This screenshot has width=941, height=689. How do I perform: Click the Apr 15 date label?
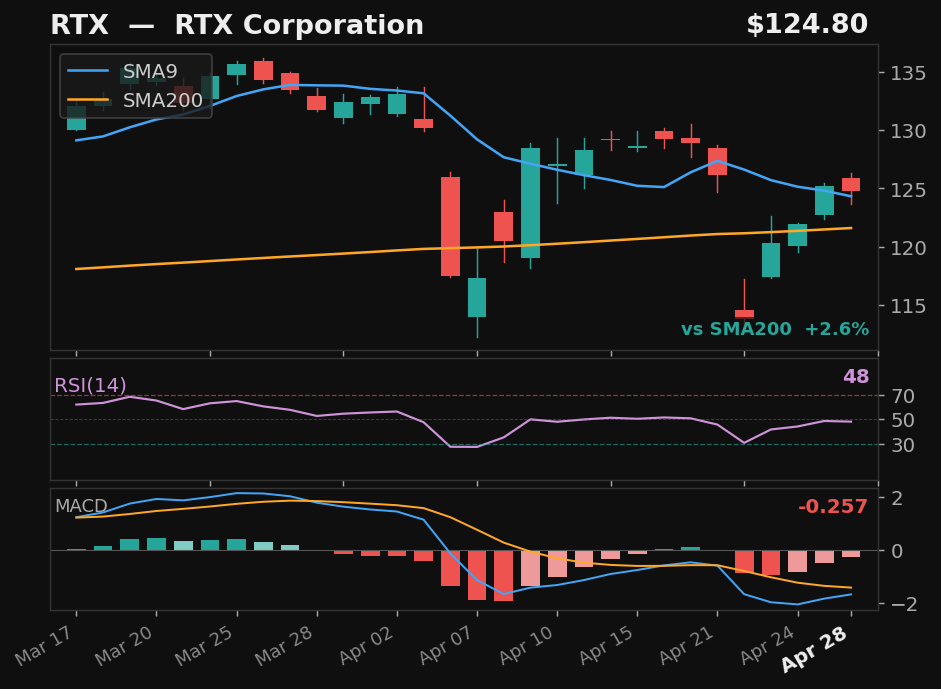[x=607, y=645]
